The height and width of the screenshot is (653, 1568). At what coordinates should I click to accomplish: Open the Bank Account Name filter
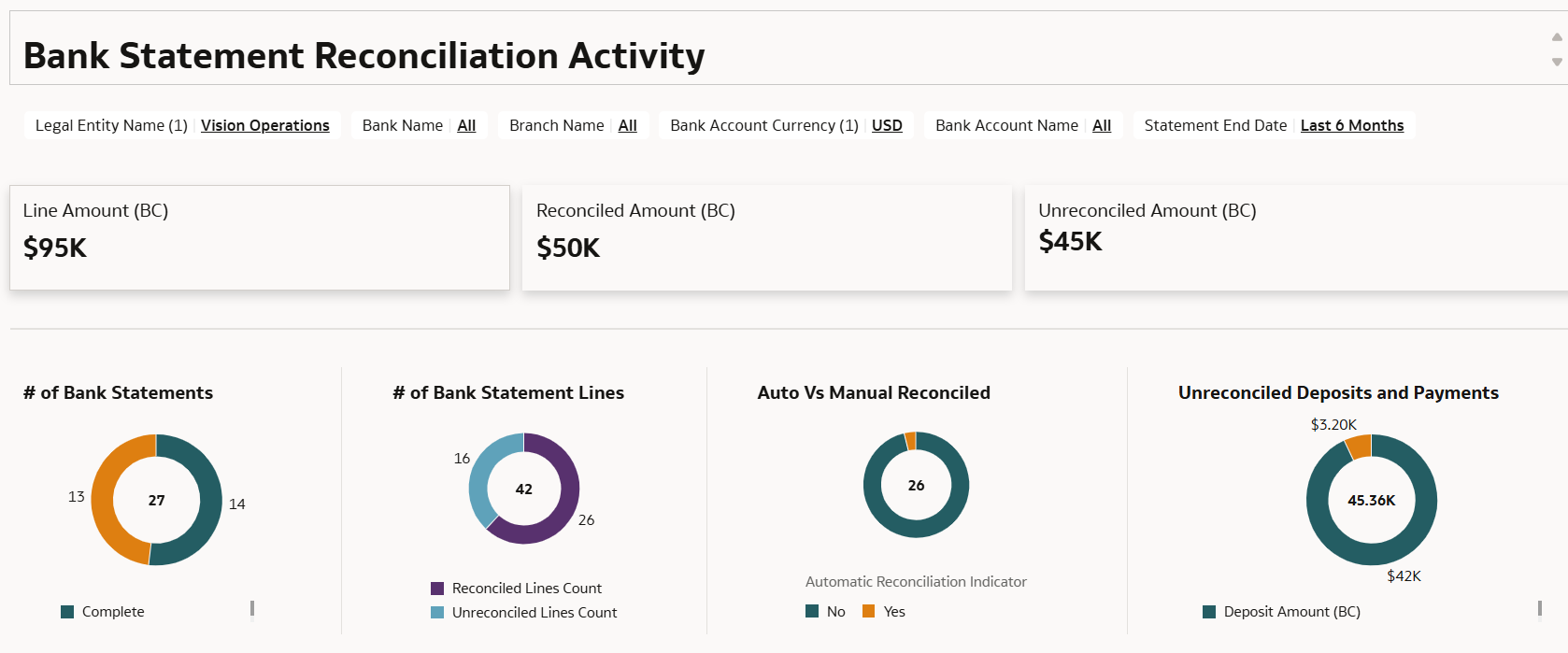point(1102,125)
